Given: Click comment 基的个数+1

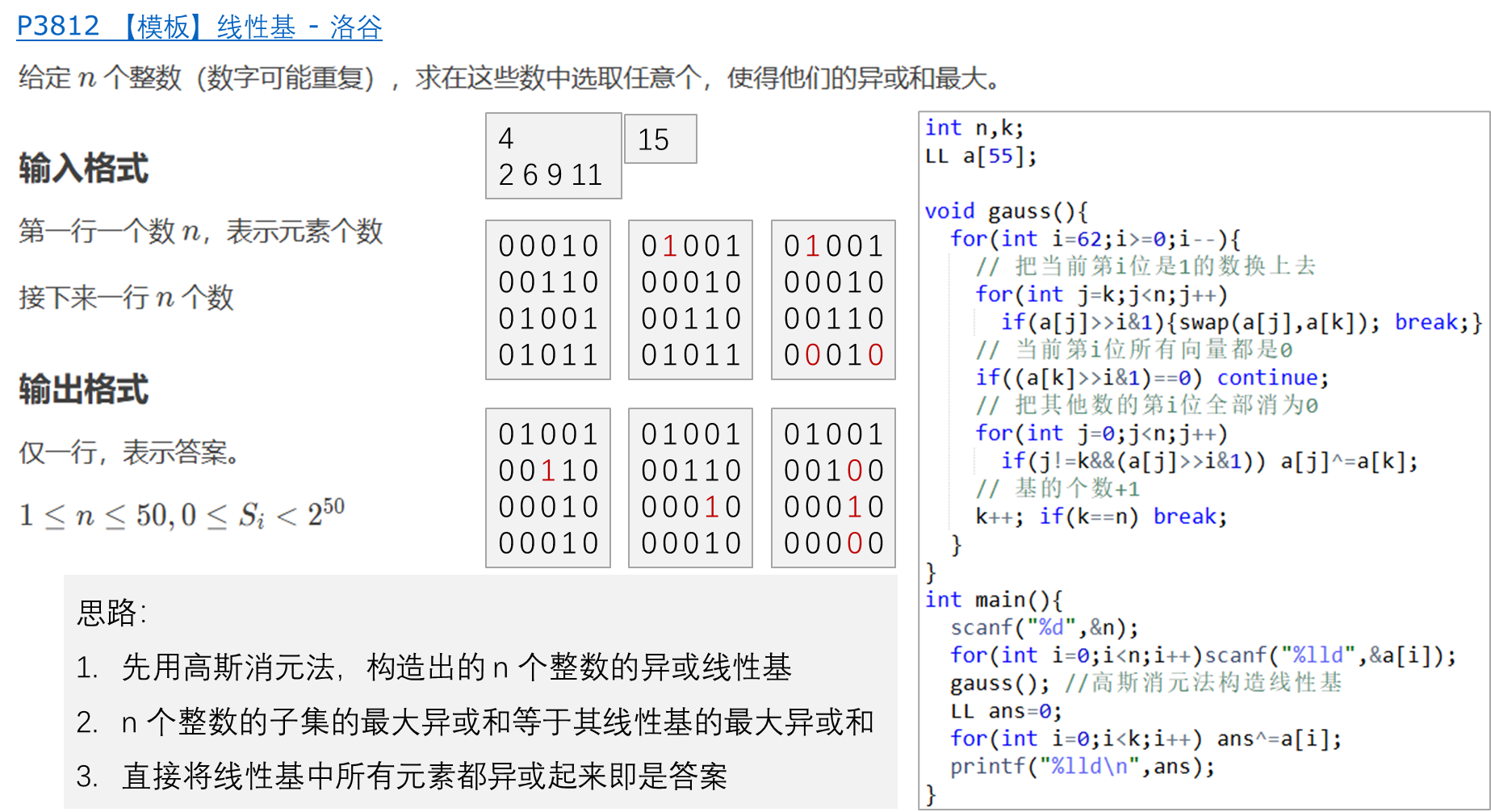Looking at the screenshot, I should [1058, 488].
